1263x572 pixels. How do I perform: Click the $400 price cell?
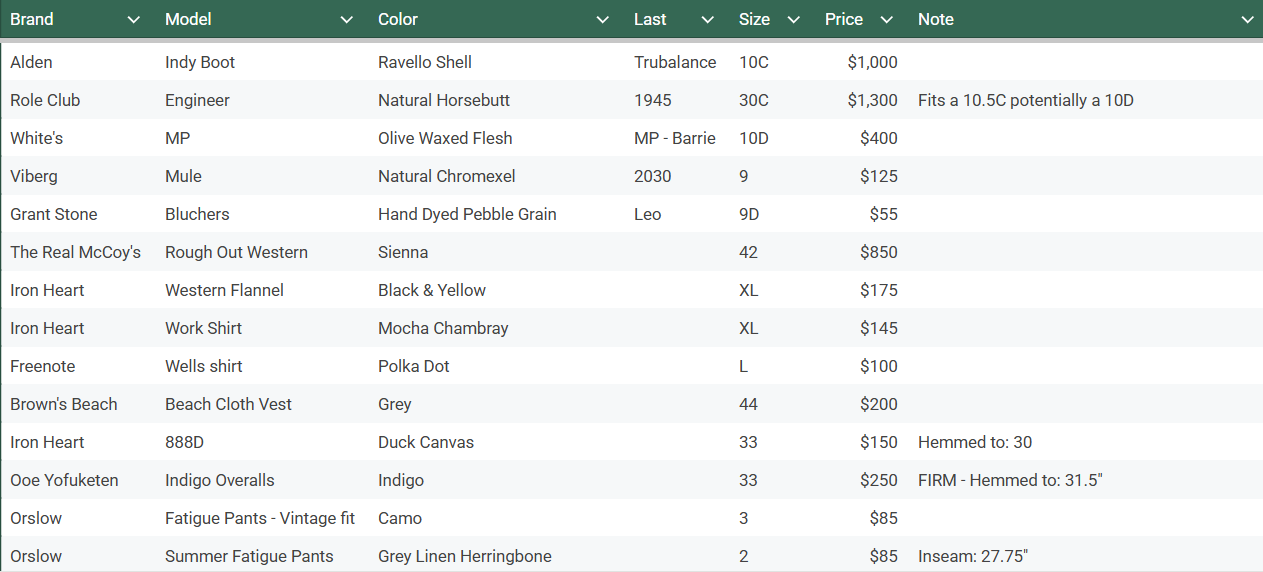pos(879,138)
